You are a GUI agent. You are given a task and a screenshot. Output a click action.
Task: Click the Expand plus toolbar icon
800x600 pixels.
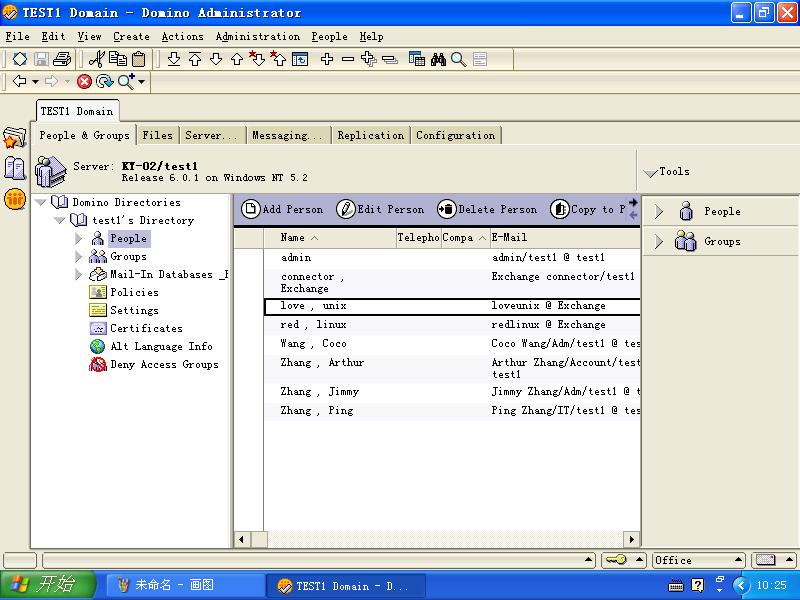click(327, 59)
